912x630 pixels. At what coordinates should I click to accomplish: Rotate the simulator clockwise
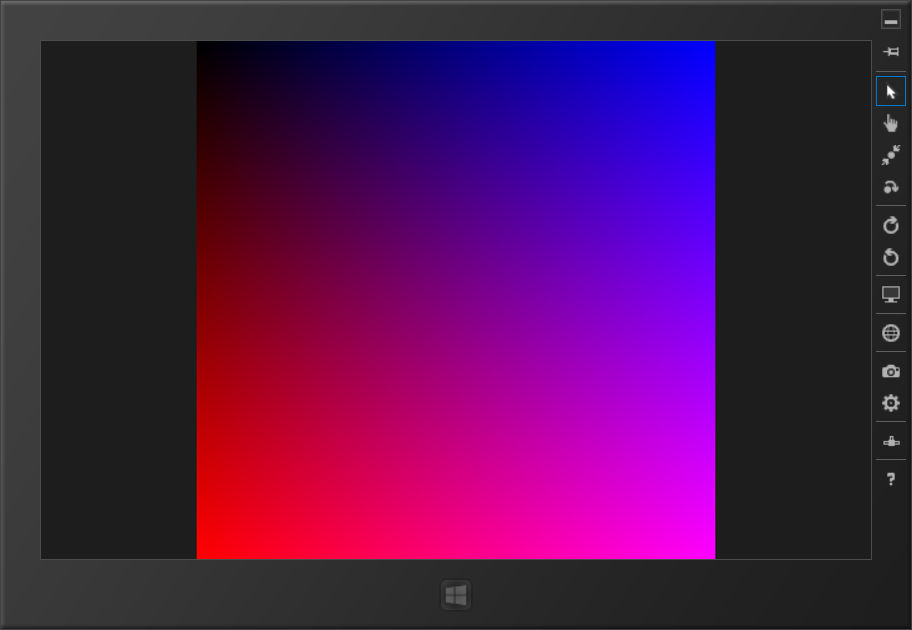(890, 225)
